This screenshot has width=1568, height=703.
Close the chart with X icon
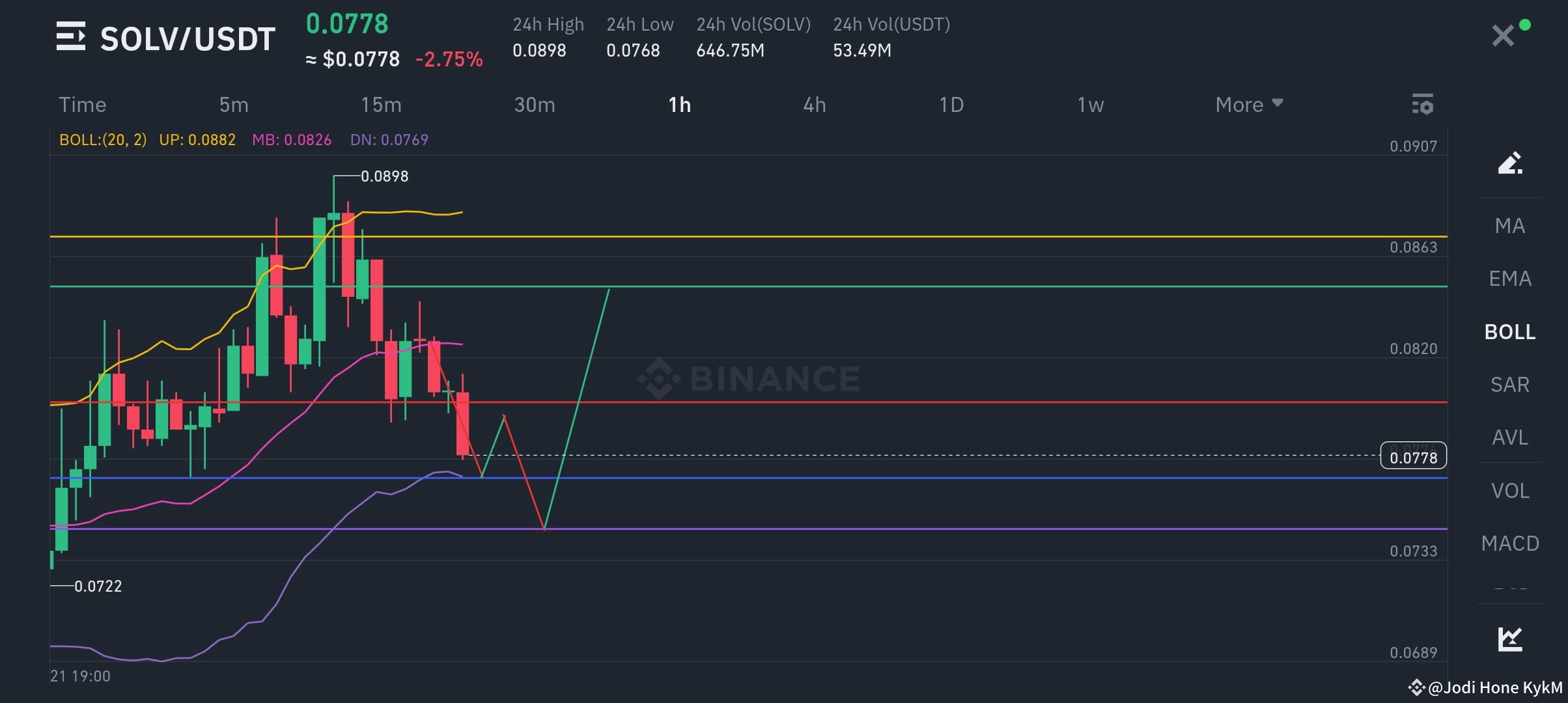pyautogui.click(x=1503, y=36)
